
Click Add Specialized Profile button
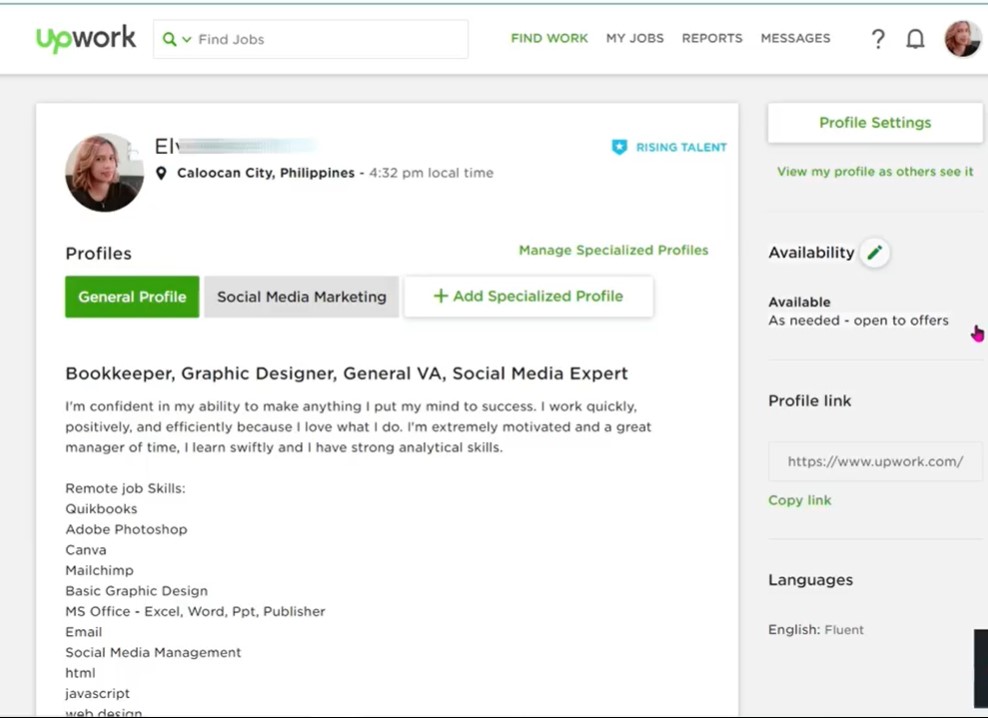(x=528, y=296)
